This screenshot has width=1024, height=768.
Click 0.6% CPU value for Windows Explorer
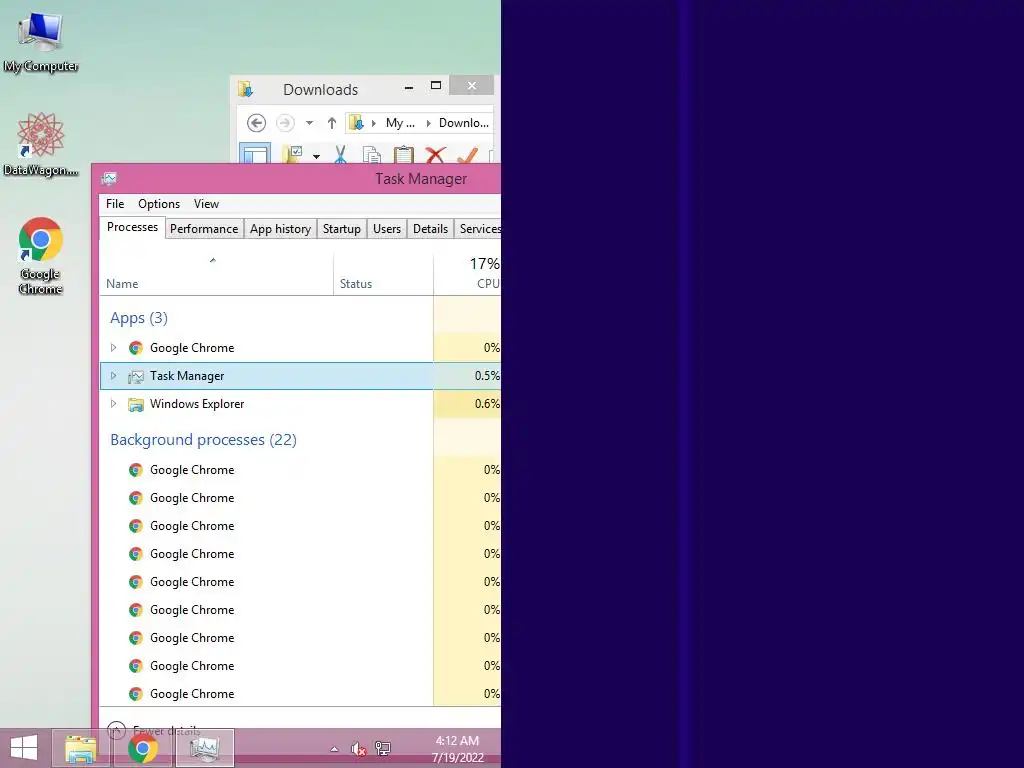point(487,404)
